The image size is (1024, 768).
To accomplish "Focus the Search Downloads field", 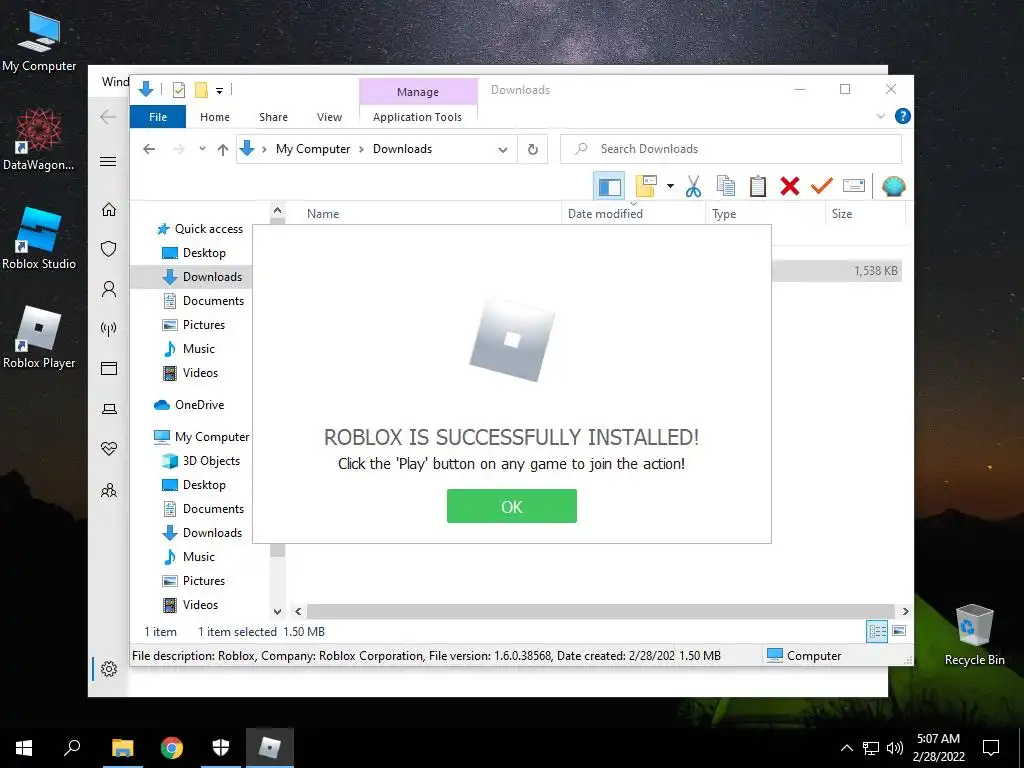I will pos(731,149).
